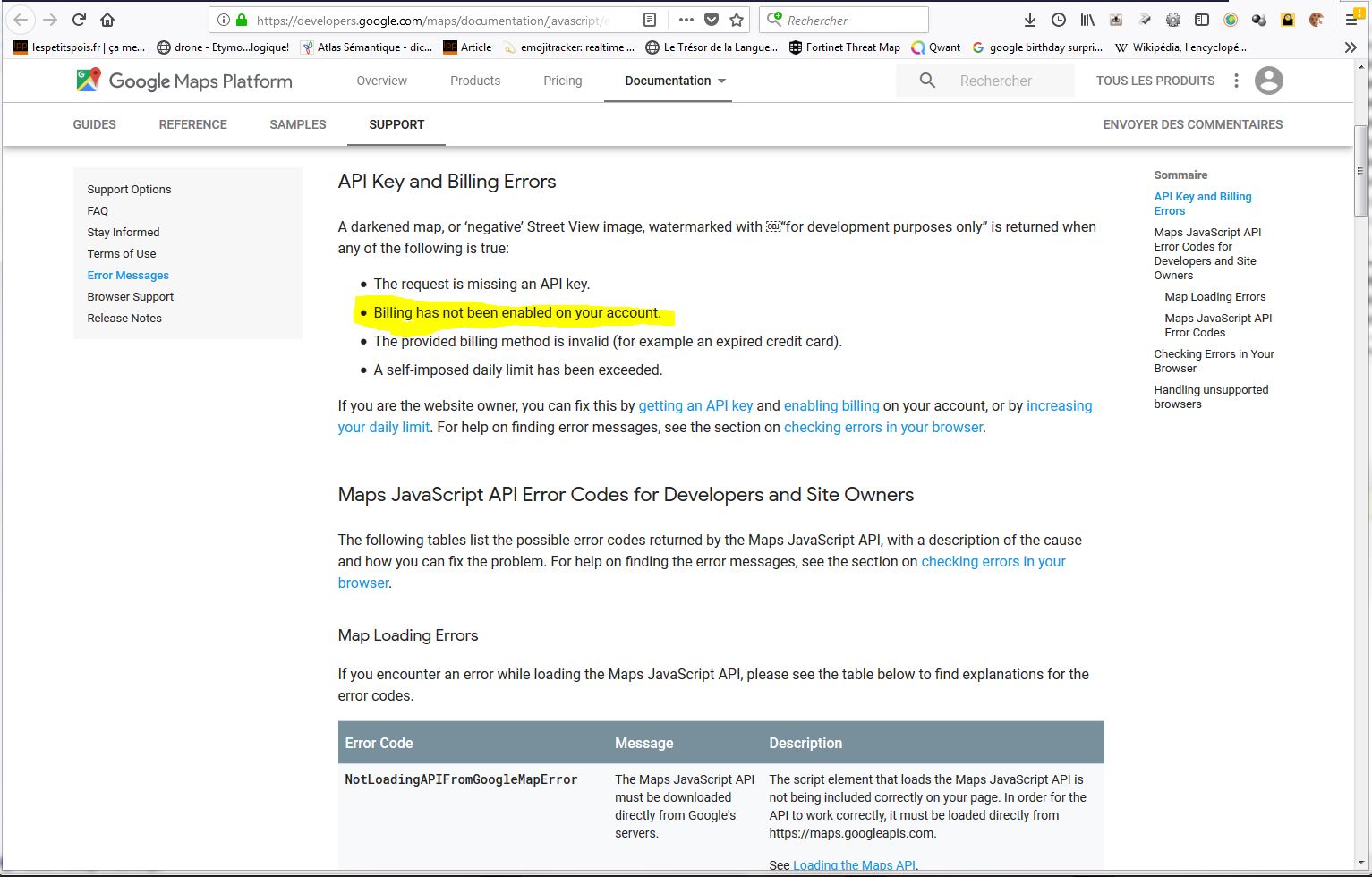Open the "enabling billing" link

pyautogui.click(x=831, y=405)
